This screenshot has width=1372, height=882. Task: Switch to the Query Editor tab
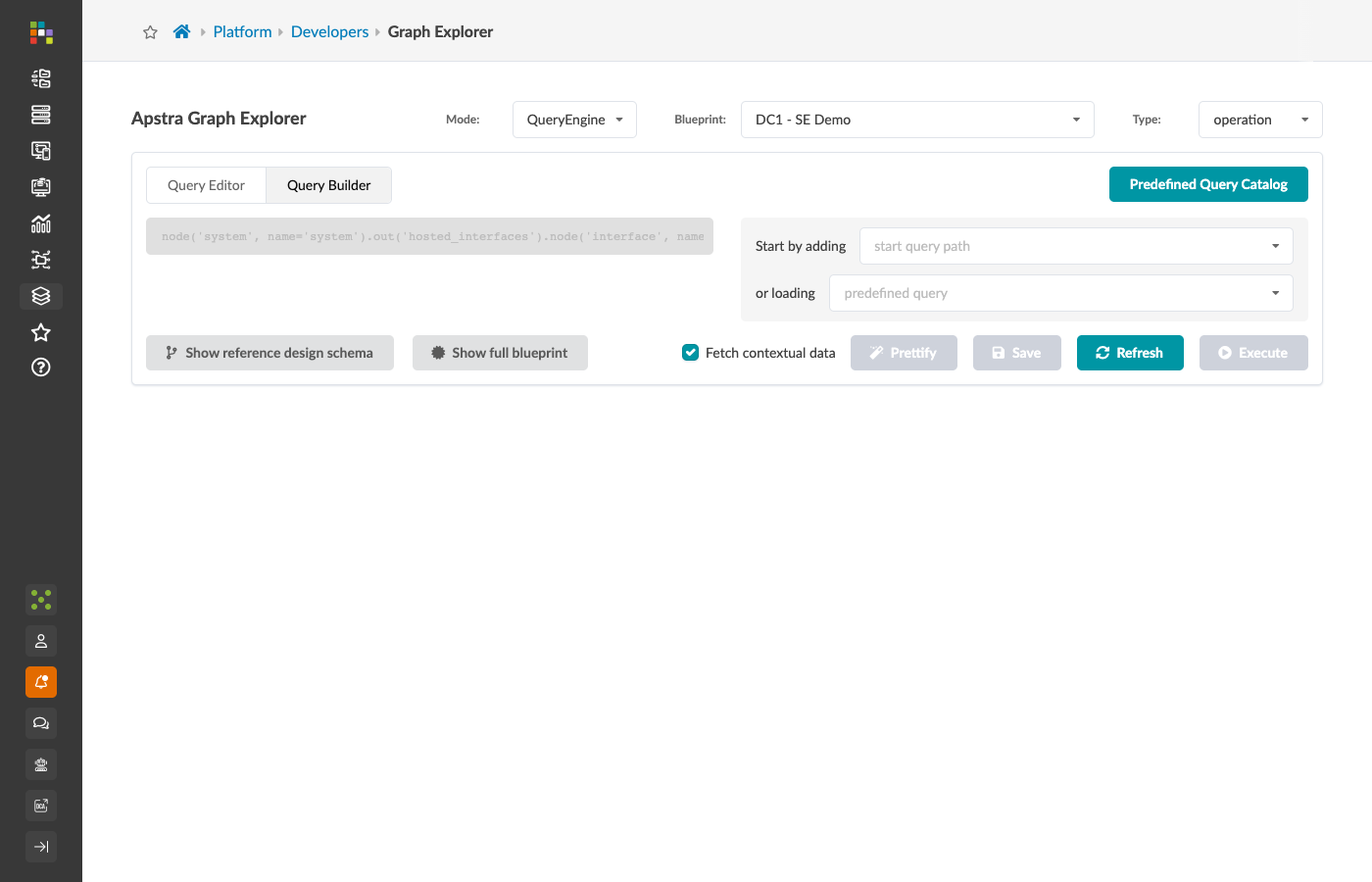click(x=206, y=185)
